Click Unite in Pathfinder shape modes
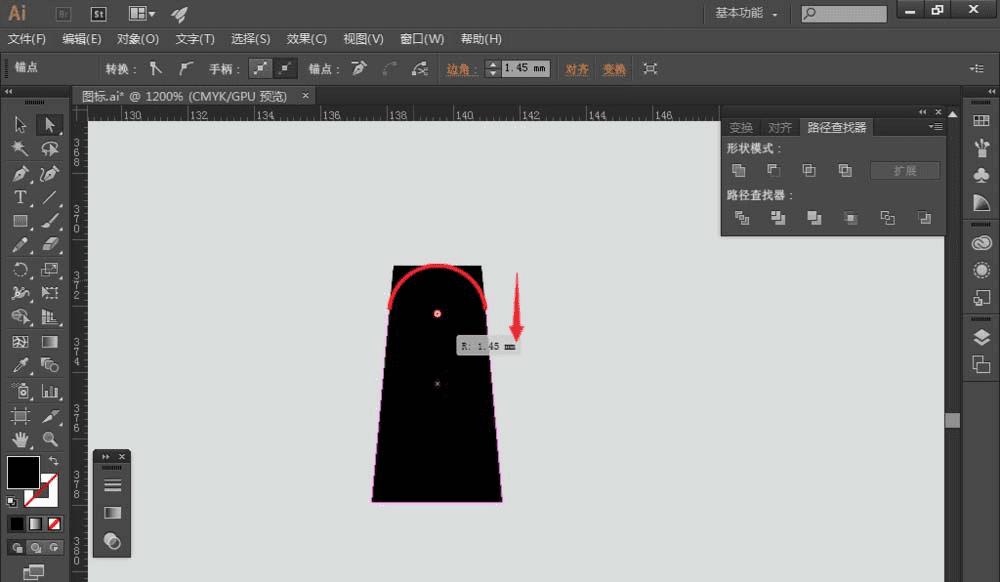This screenshot has width=1000, height=582. point(739,170)
